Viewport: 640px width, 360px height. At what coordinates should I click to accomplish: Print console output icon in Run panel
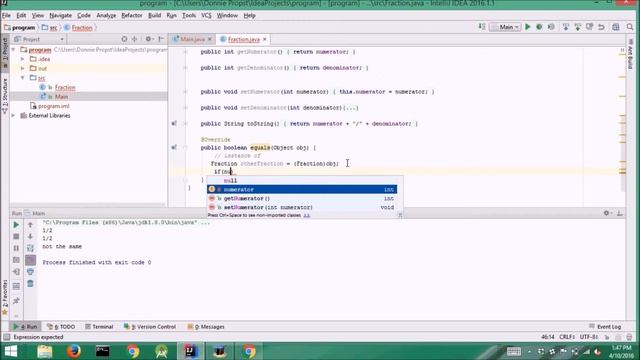click(x=30, y=272)
